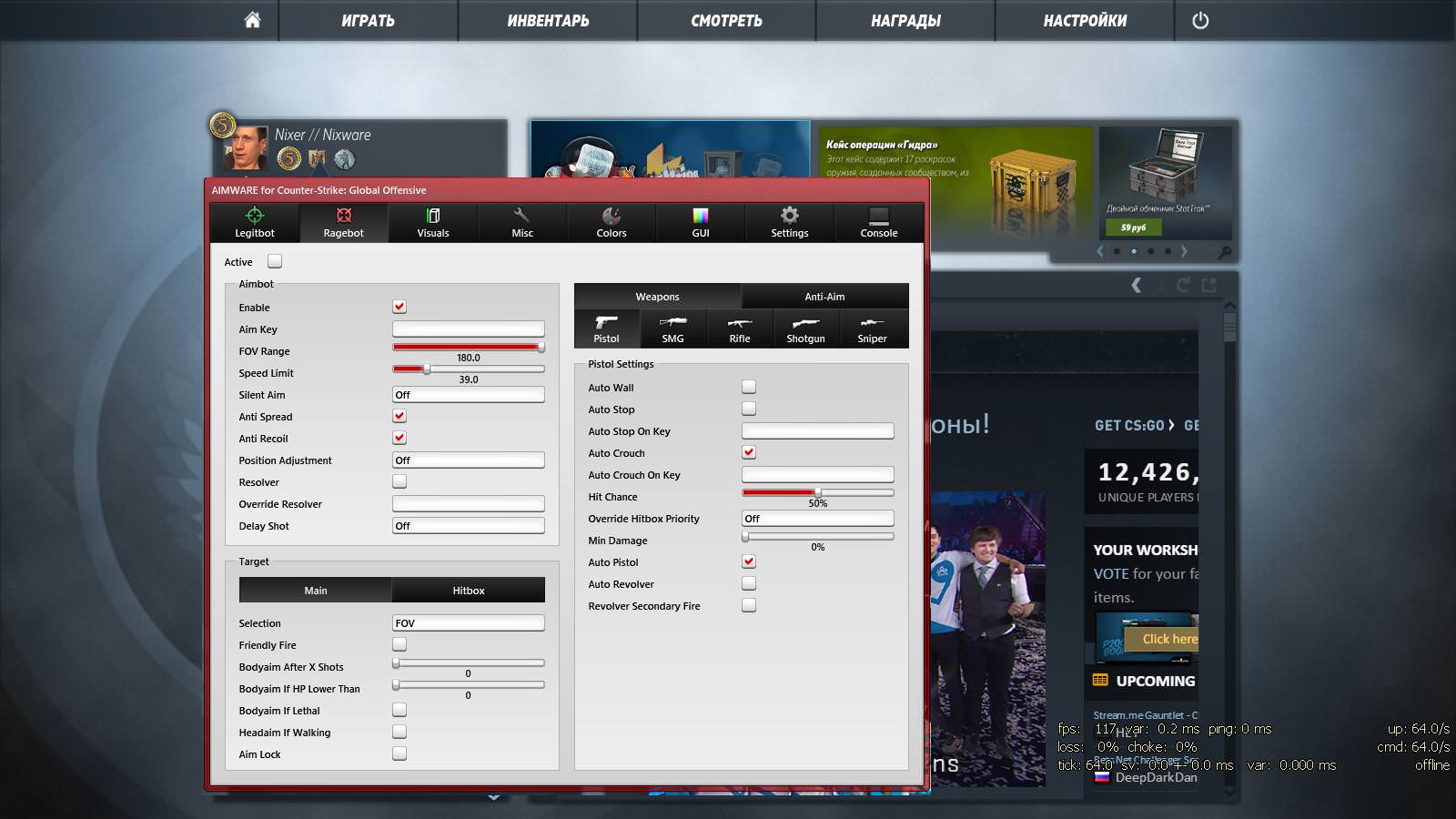
Task: Switch to the Anti-Aim subtab
Action: pyautogui.click(x=824, y=297)
